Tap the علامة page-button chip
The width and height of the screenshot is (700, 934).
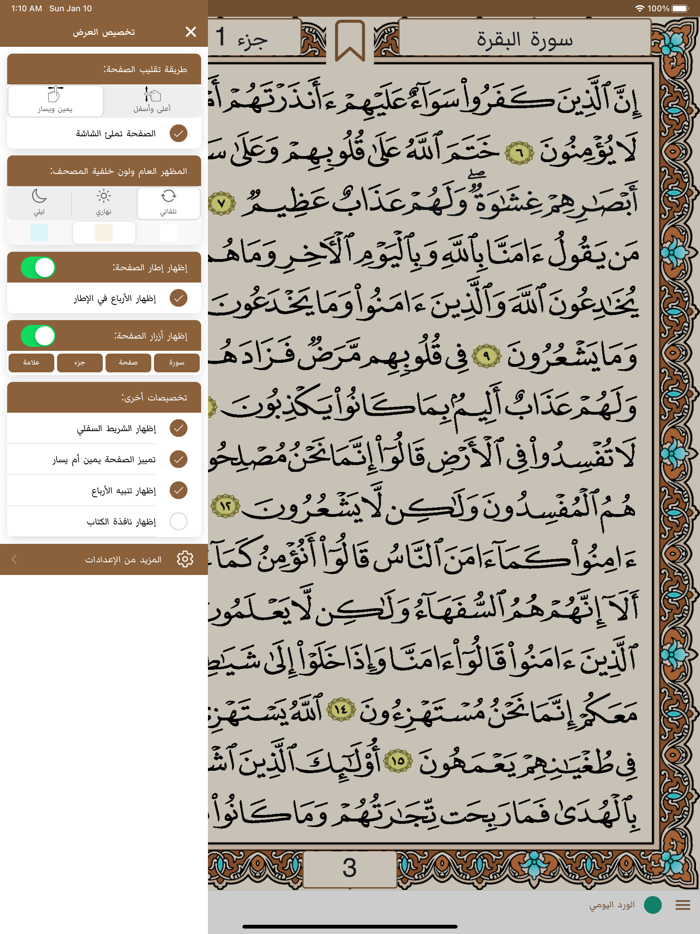point(31,362)
